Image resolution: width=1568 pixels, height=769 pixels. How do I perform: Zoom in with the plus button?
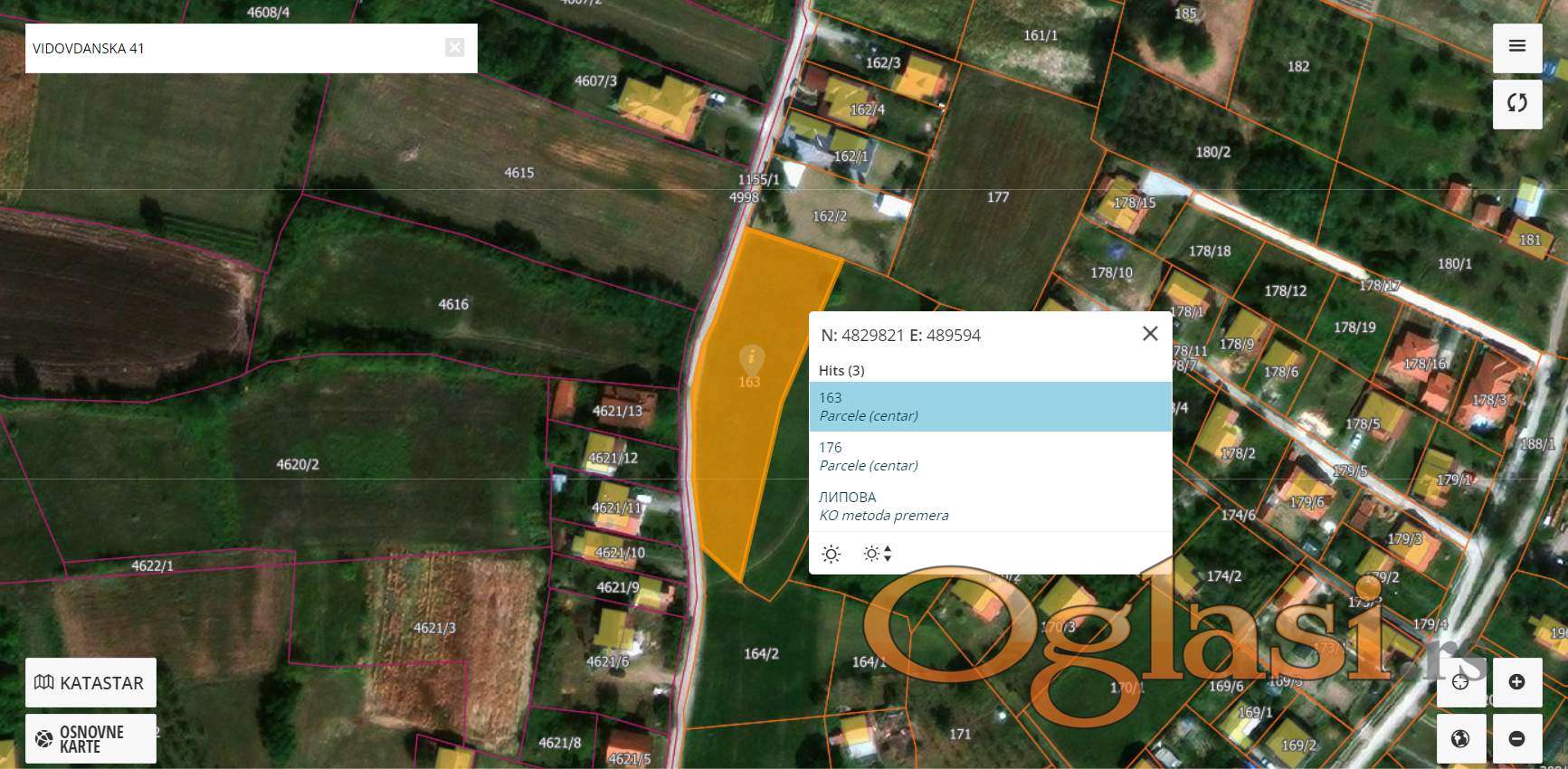coord(1517,682)
